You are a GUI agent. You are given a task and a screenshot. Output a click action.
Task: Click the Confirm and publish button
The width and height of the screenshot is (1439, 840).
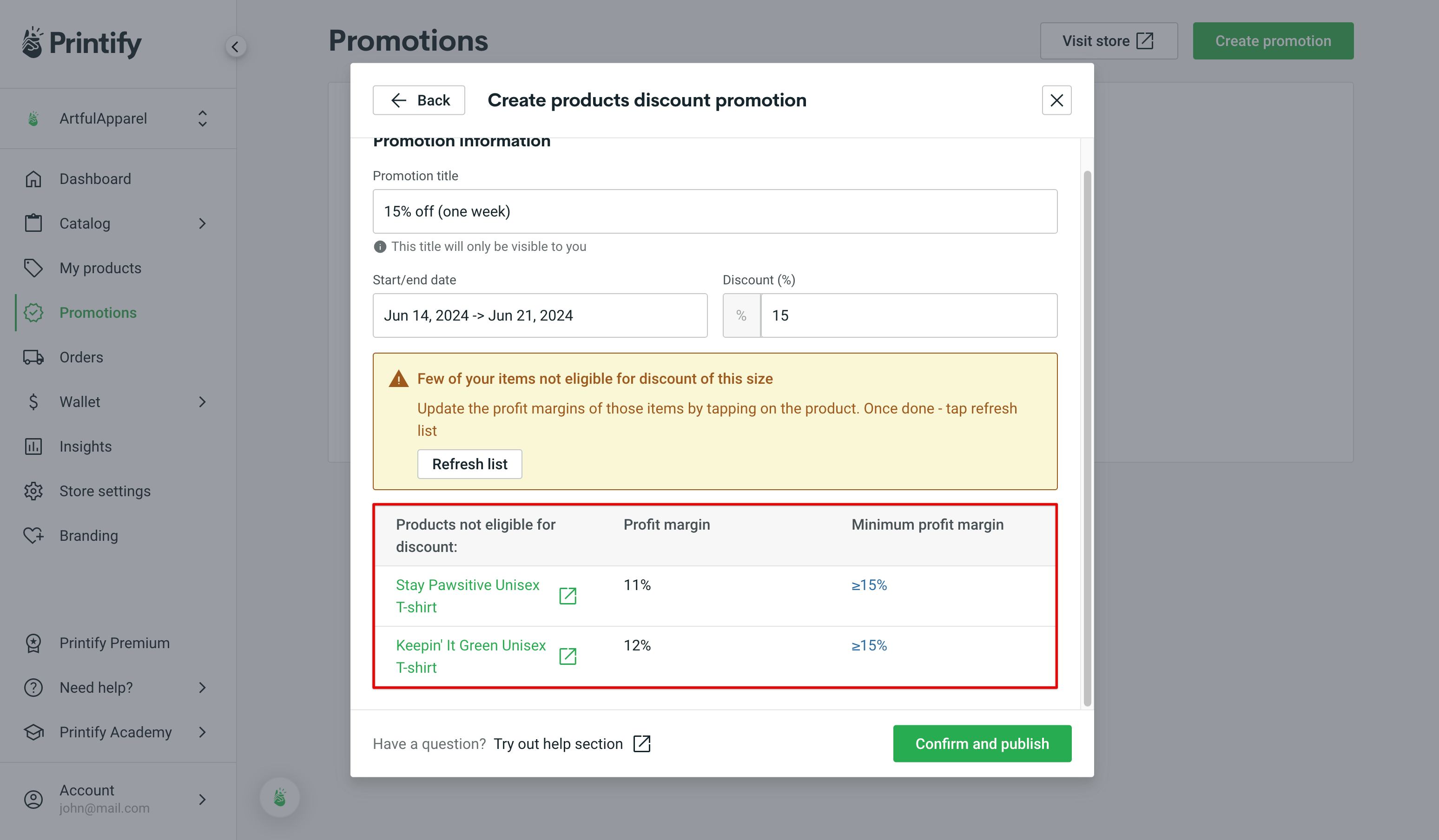point(982,743)
